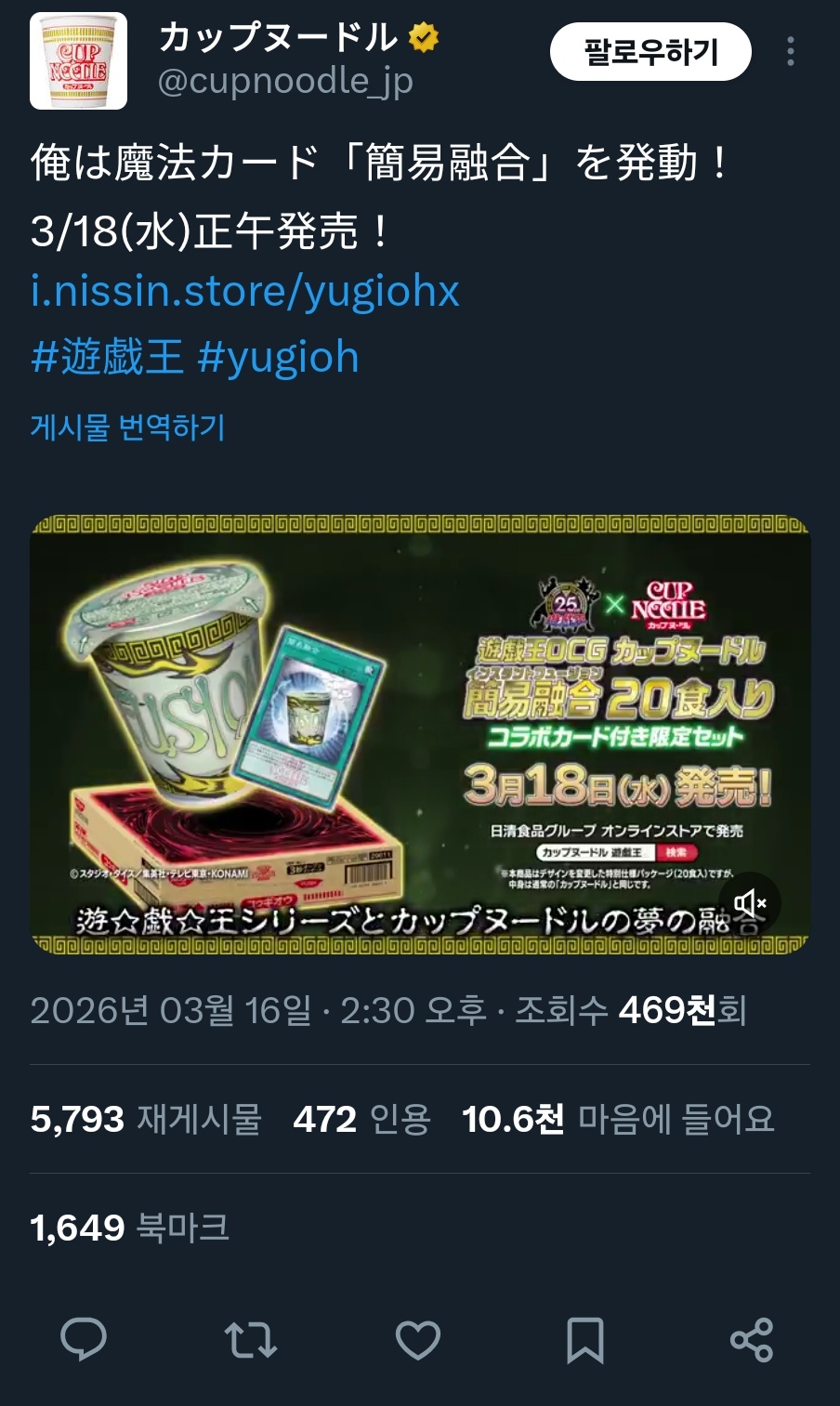
Task: Click the 팔로우하기 follow button
Action: coord(650,52)
